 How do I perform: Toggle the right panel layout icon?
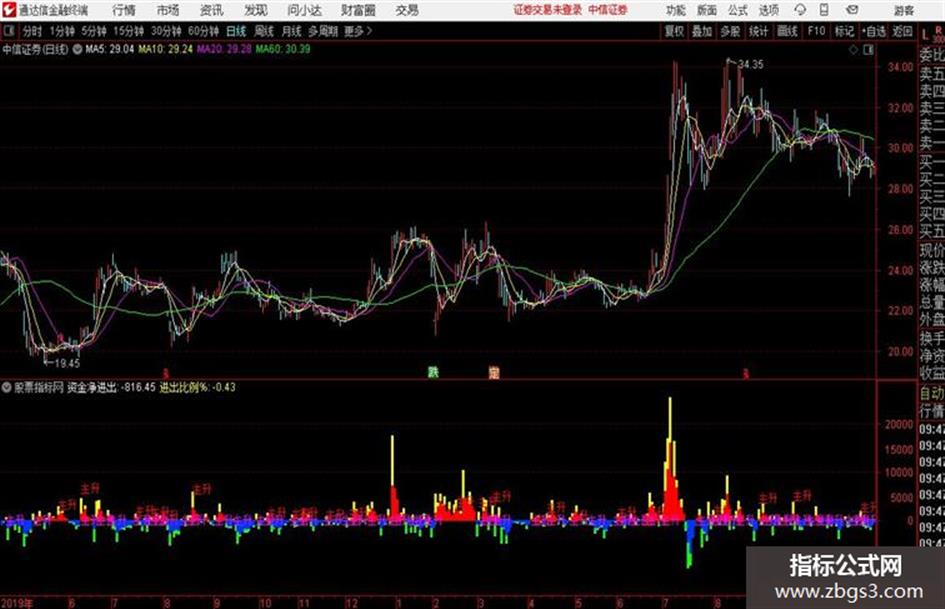[868, 50]
